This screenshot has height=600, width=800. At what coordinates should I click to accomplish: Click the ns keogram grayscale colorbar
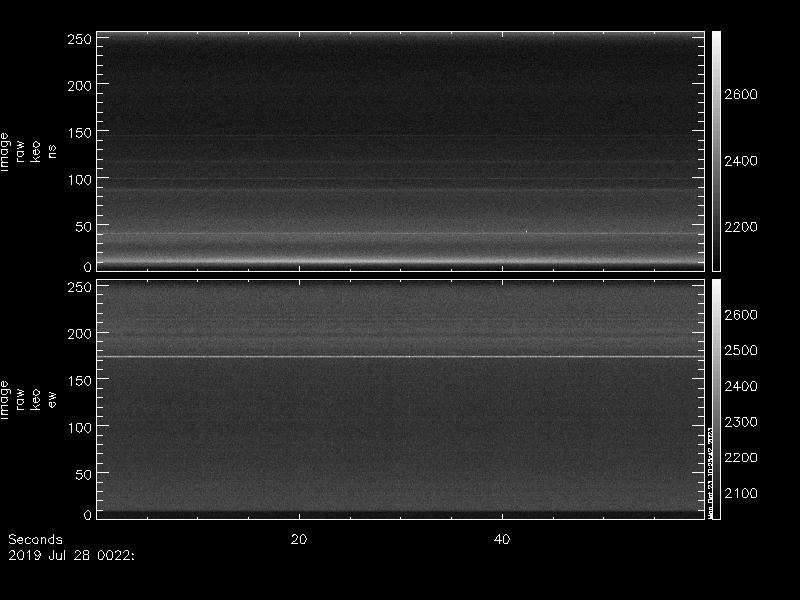716,152
